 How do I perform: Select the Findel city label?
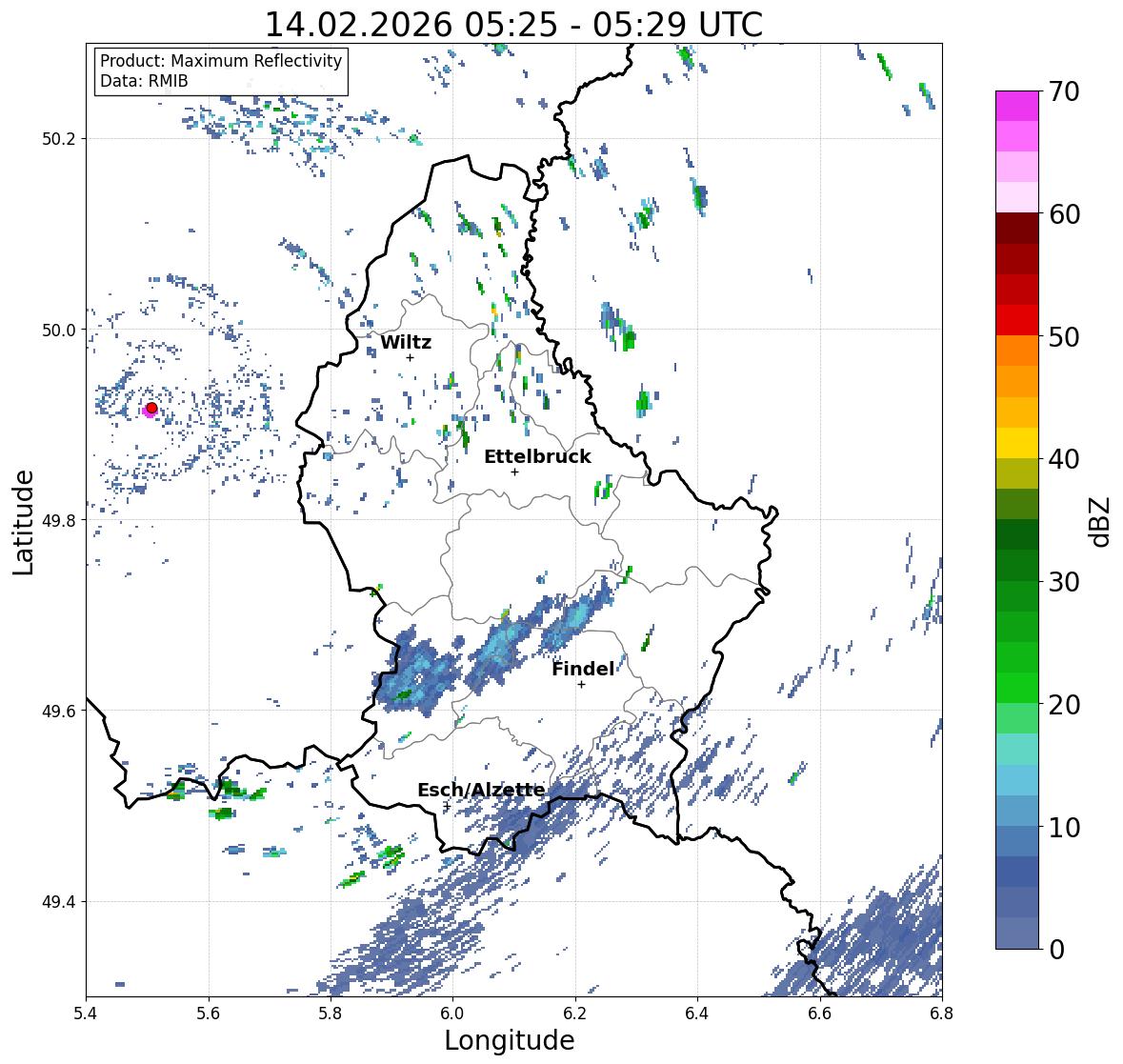[x=582, y=669]
